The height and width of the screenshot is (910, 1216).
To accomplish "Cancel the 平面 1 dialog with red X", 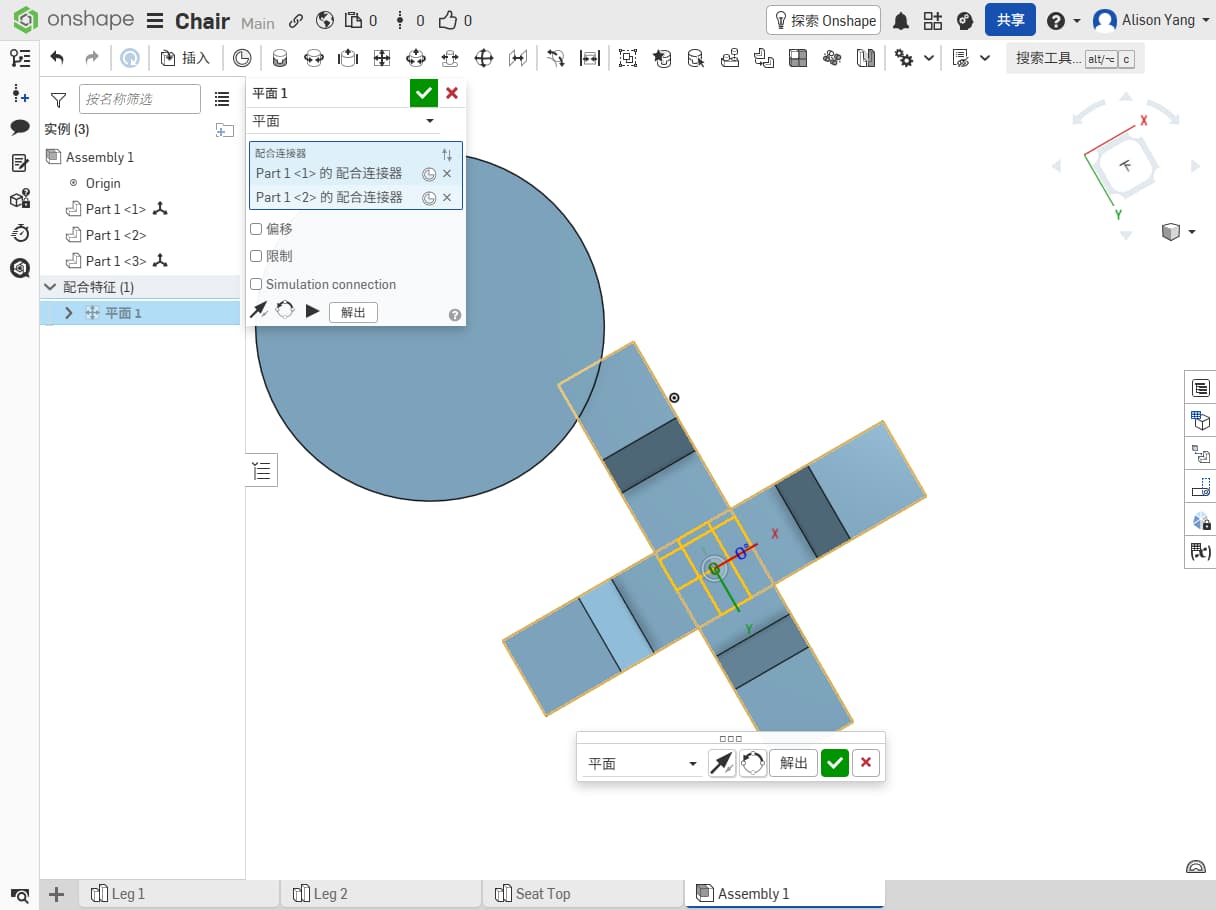I will [452, 93].
